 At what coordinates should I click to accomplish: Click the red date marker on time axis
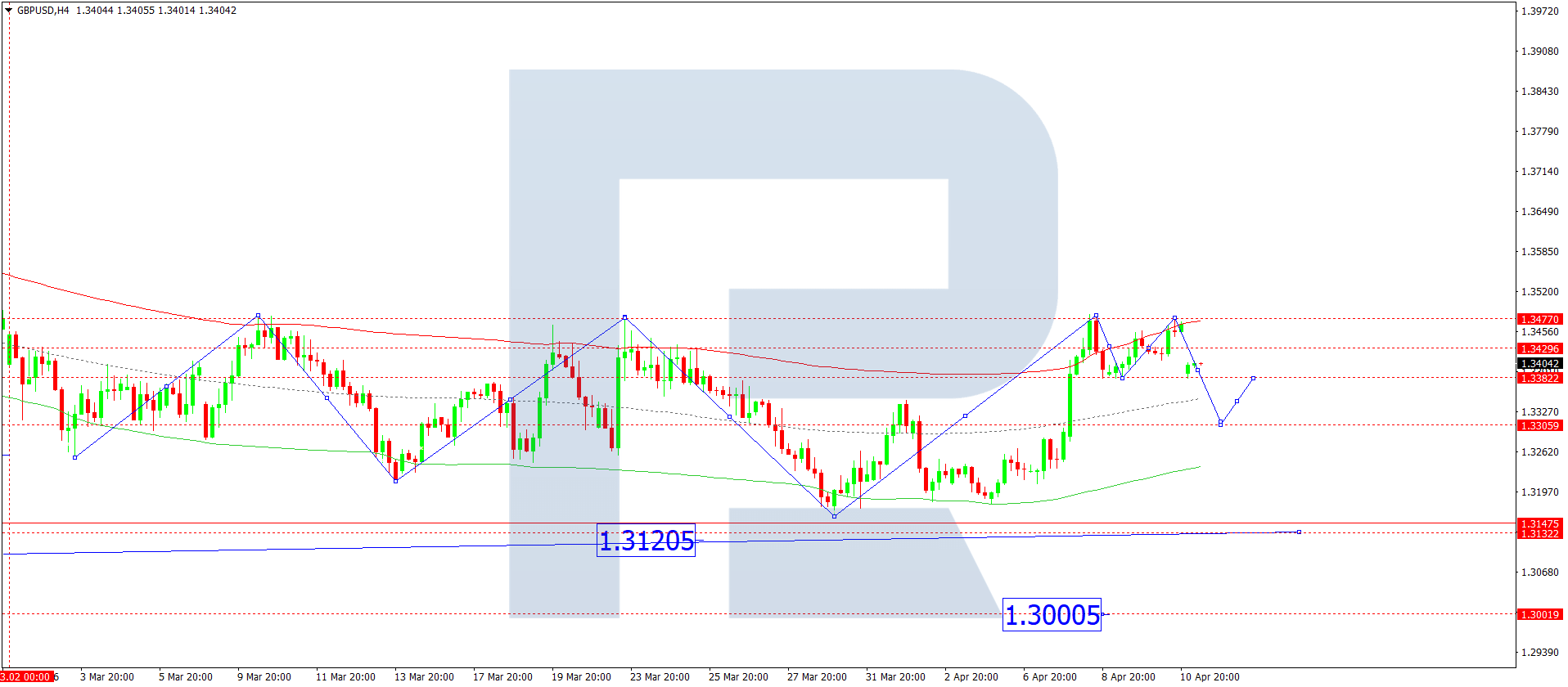26,677
